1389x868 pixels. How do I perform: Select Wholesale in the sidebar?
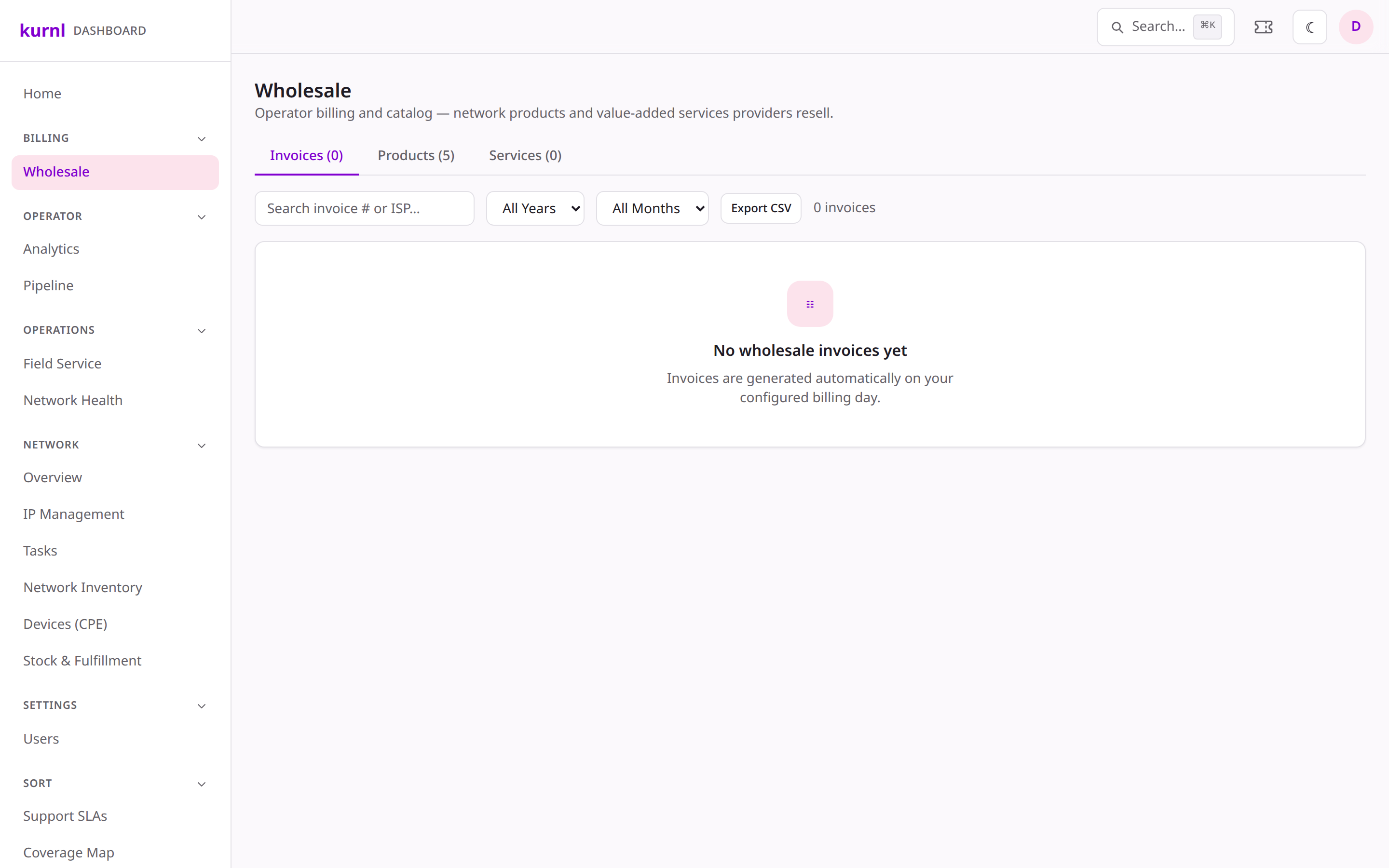click(x=115, y=172)
